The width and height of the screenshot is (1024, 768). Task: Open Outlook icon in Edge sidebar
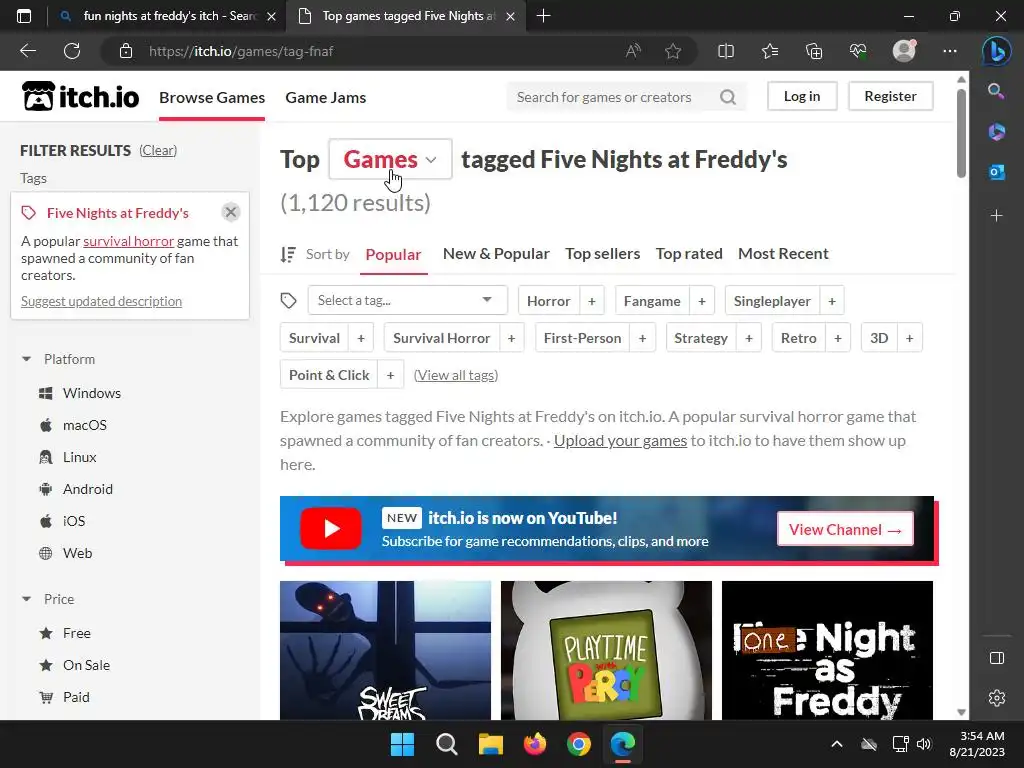click(997, 172)
